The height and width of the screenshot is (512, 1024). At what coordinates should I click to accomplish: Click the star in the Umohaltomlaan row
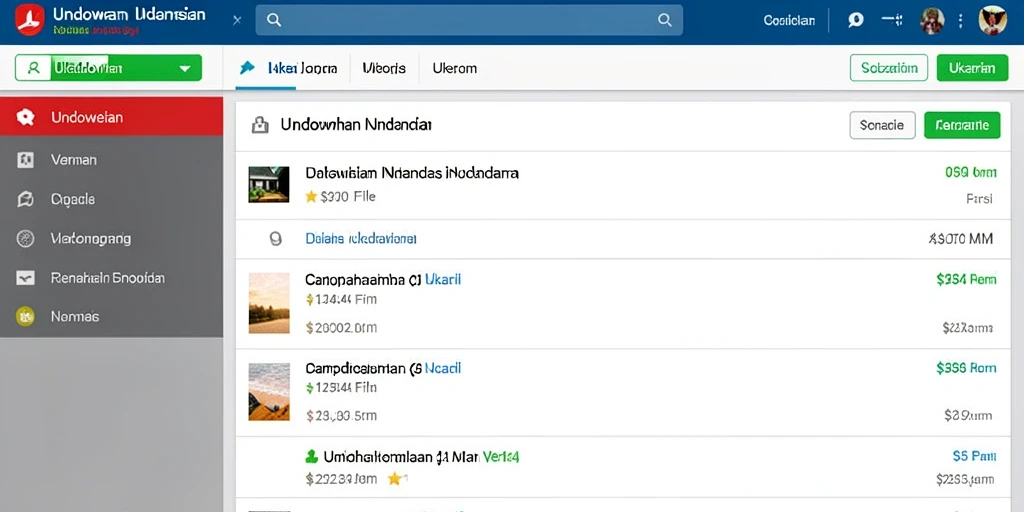[394, 479]
